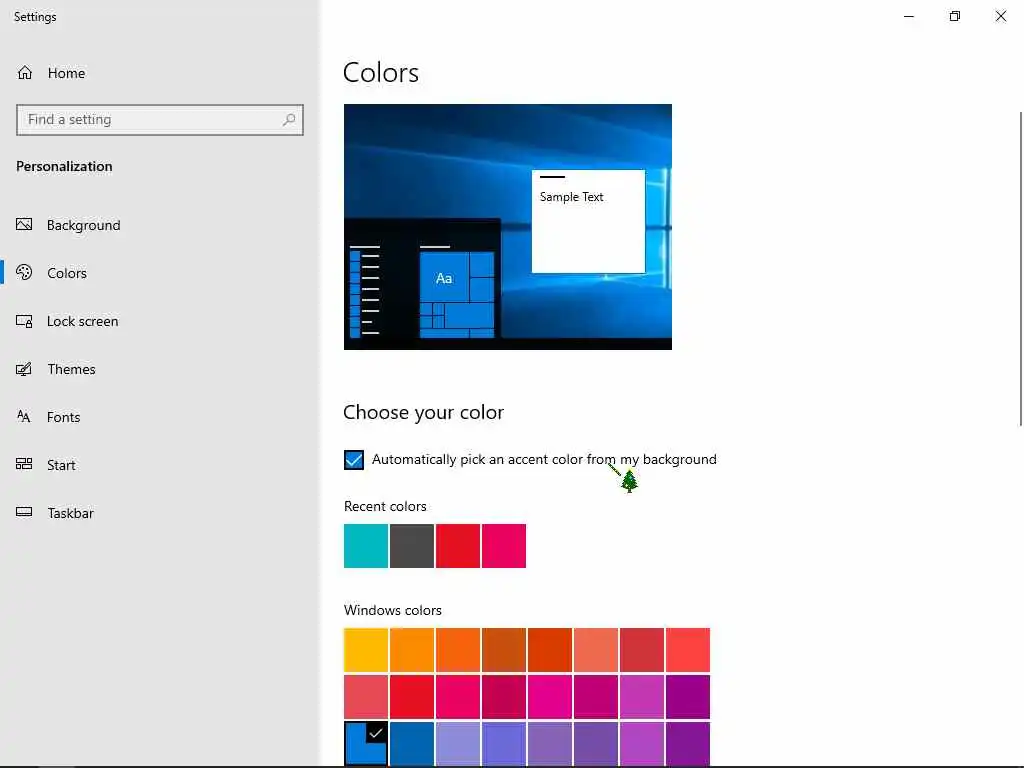Select teal recent color
The image size is (1024, 768).
(x=366, y=546)
